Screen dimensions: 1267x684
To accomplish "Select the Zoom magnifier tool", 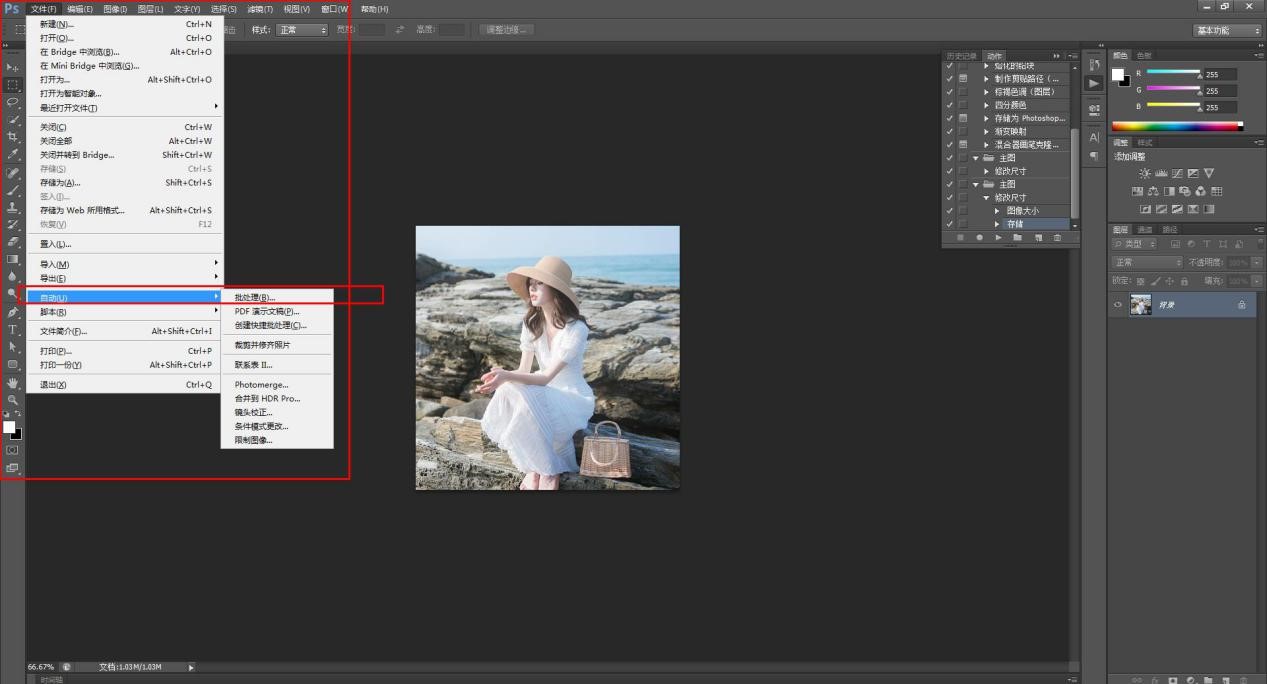I will [x=13, y=400].
